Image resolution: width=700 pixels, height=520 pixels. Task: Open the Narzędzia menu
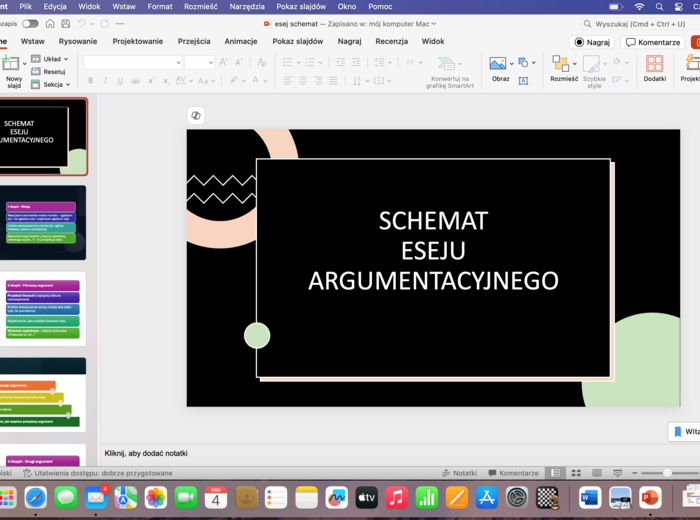(247, 7)
